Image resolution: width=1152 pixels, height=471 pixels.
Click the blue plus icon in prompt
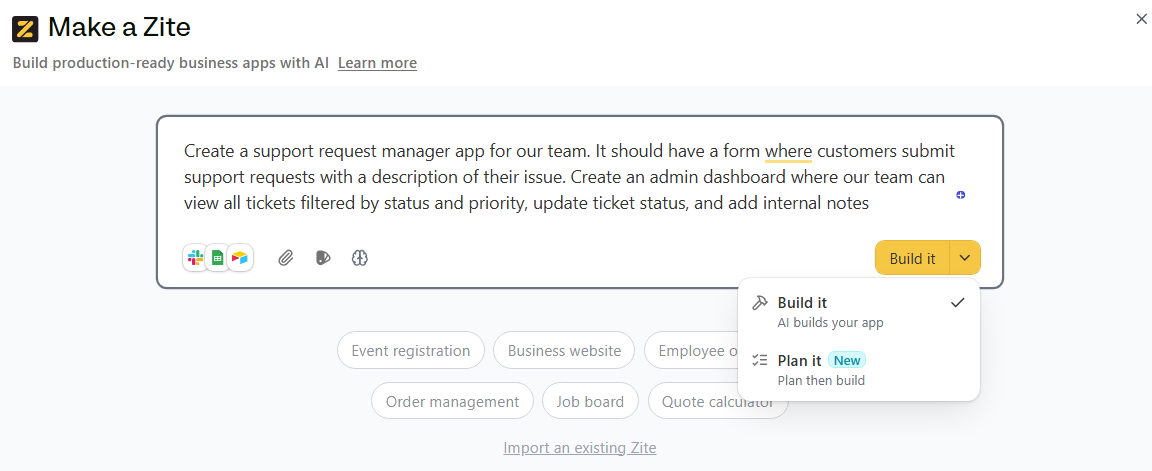click(960, 195)
